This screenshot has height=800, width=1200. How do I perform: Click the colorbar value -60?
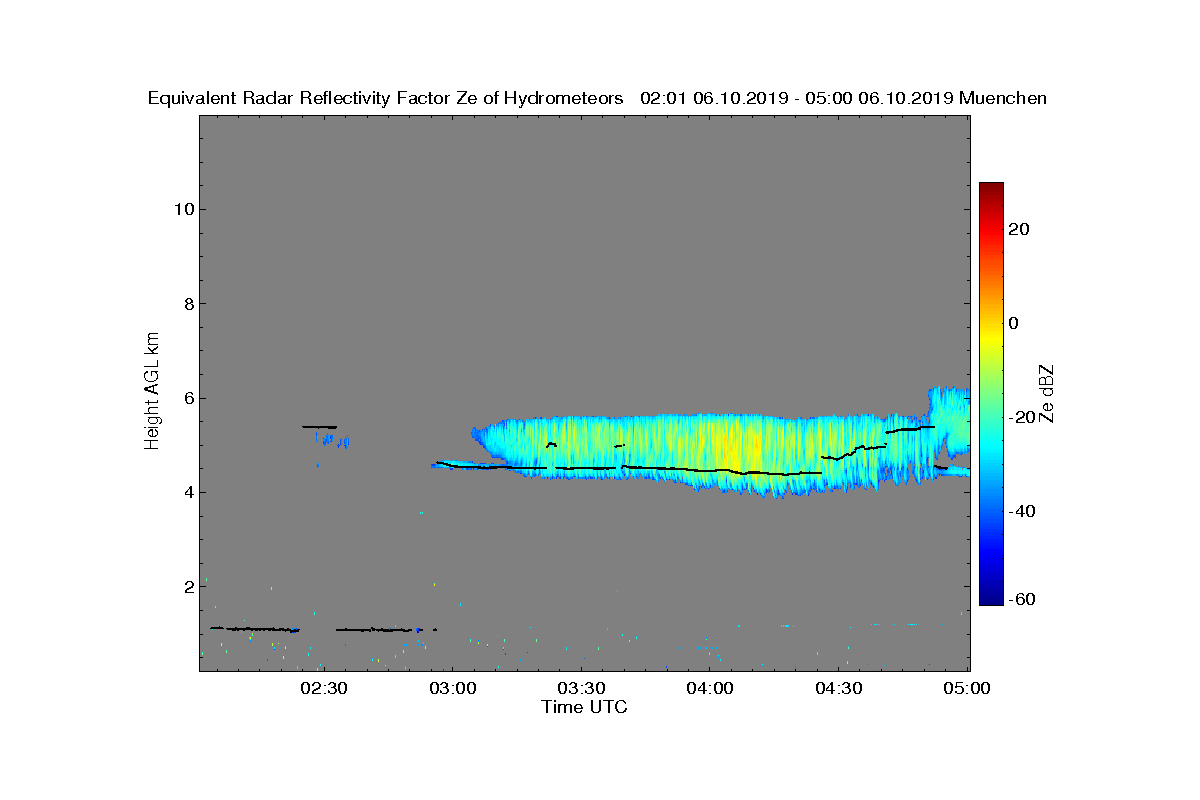point(1020,599)
